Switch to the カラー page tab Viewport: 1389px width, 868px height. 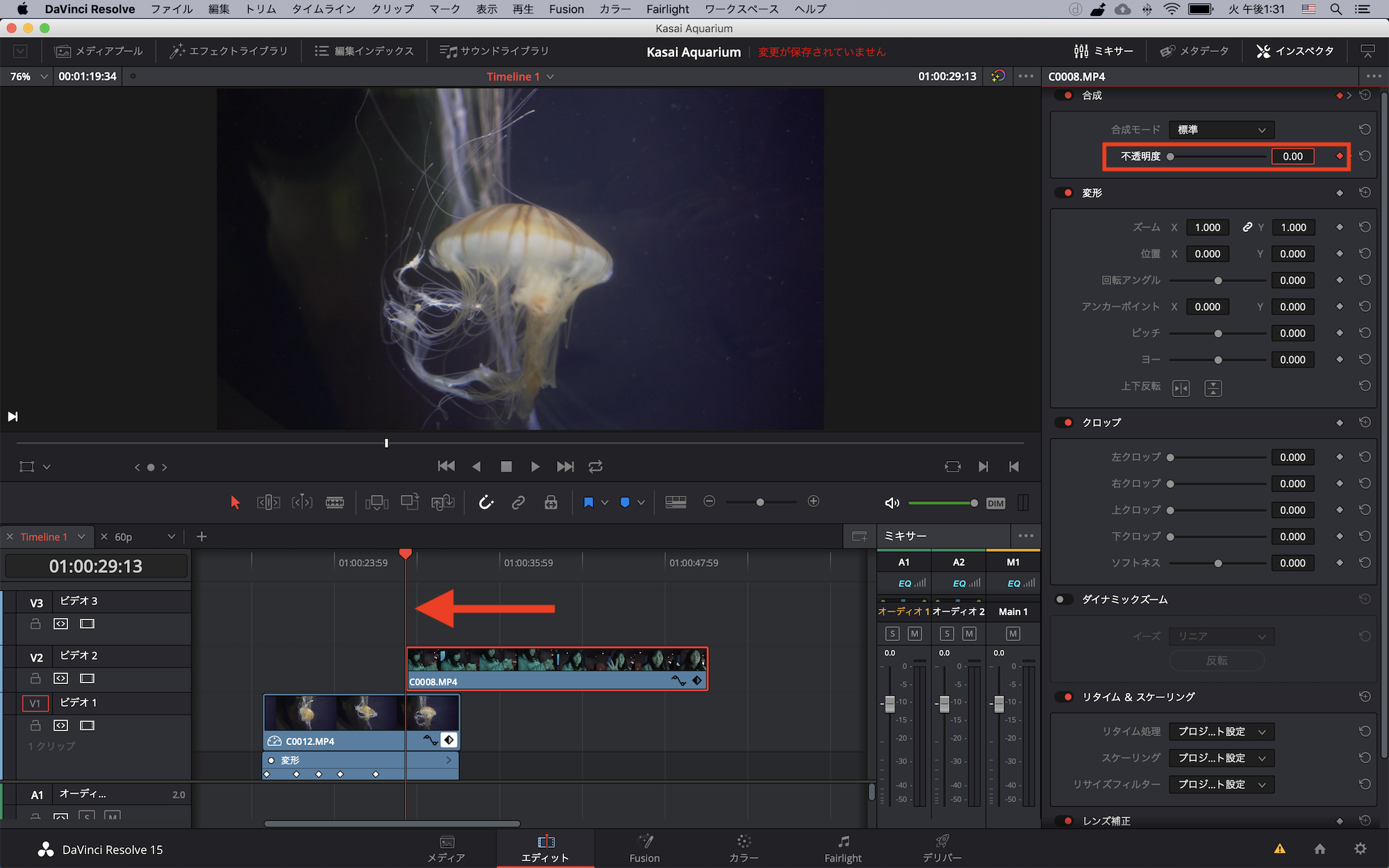tap(743, 849)
